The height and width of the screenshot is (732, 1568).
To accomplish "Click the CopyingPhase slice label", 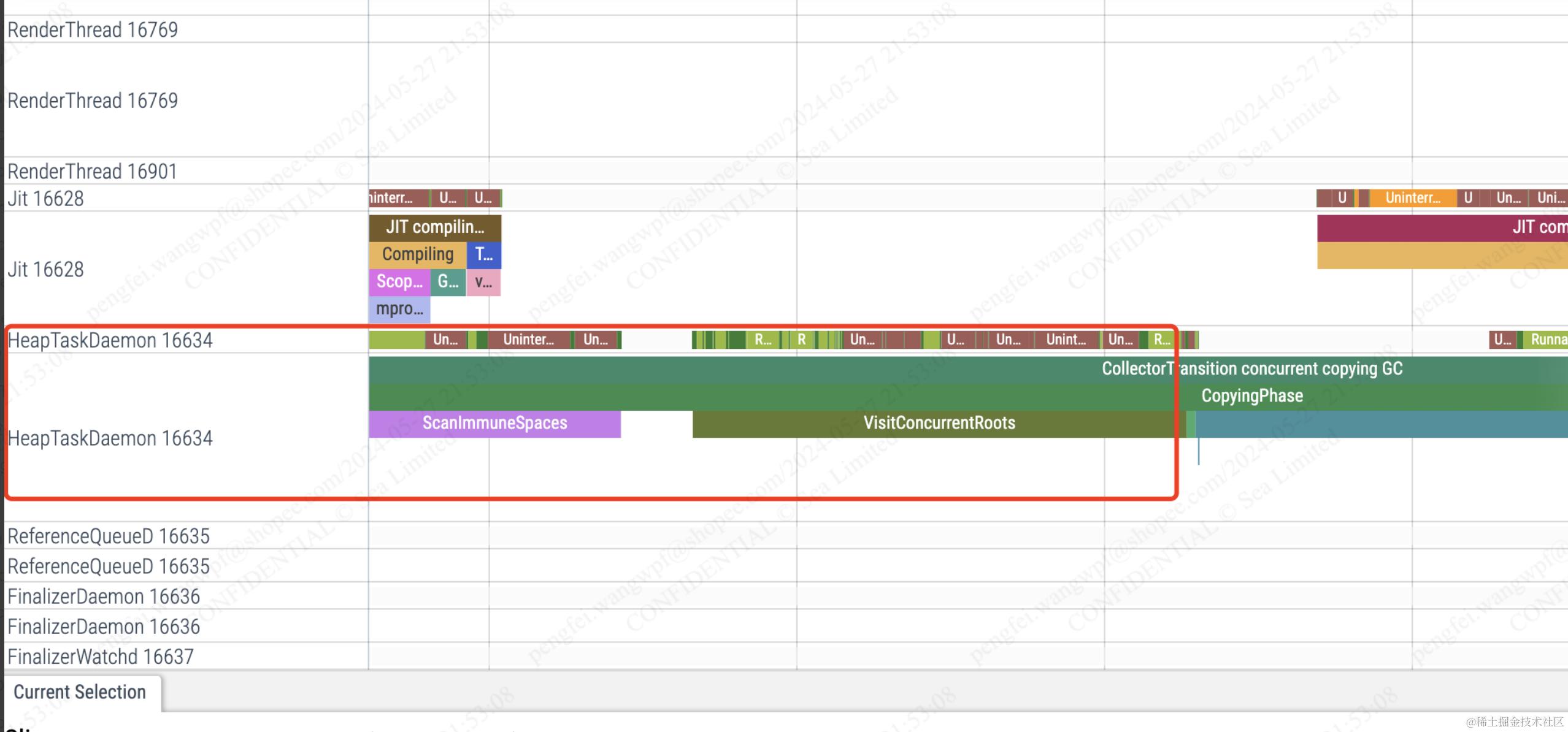I will (1251, 396).
